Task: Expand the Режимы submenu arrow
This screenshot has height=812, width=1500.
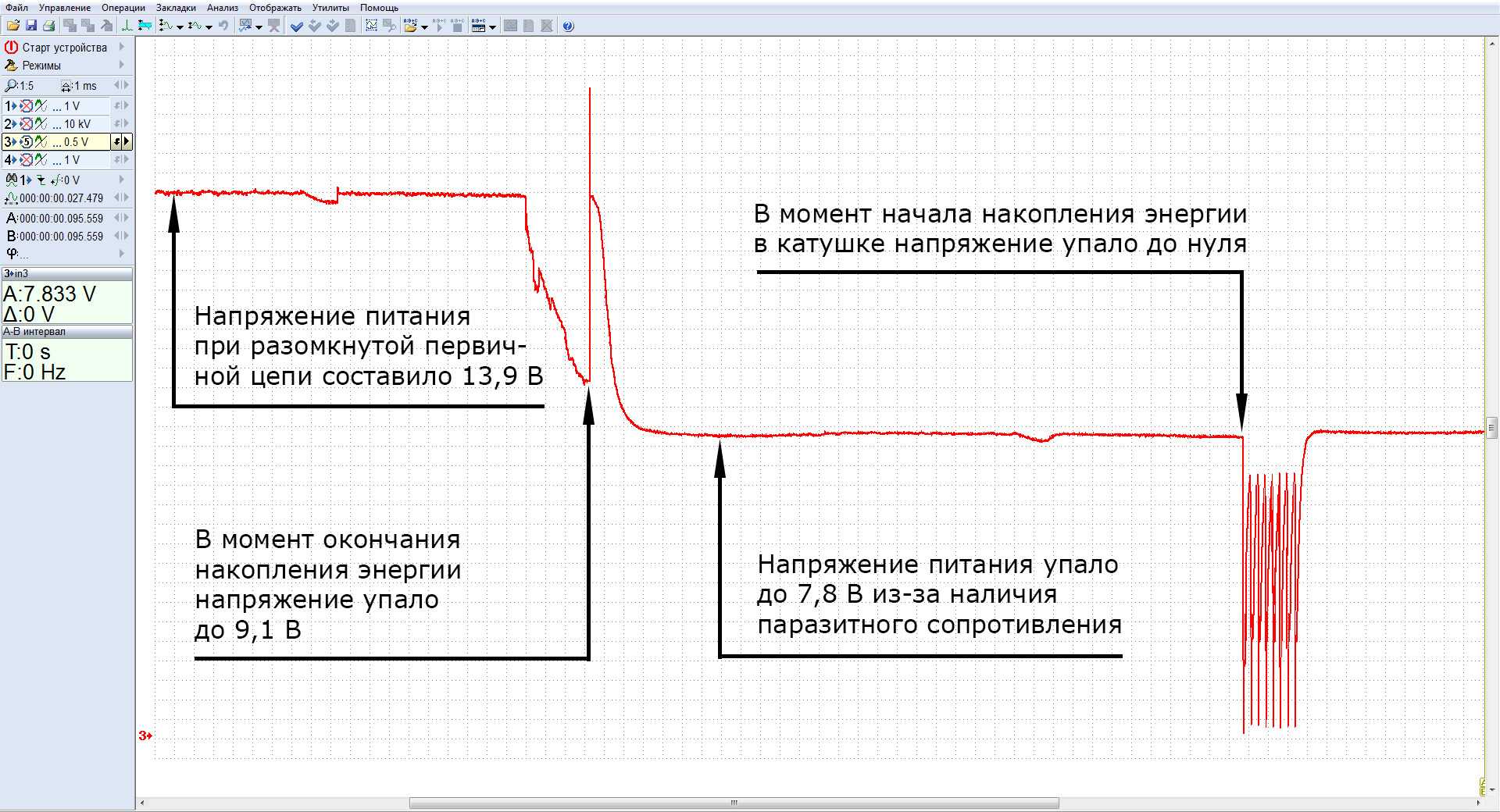Action: click(122, 65)
